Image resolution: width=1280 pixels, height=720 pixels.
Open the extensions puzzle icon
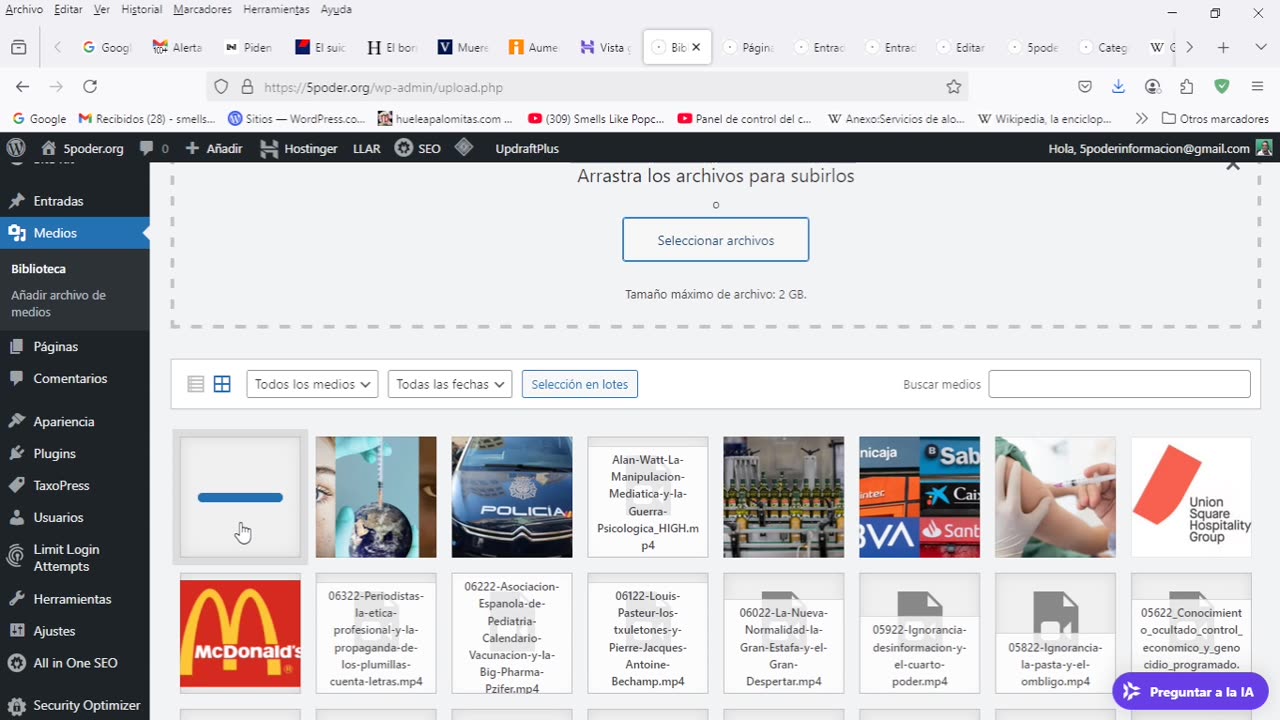point(1187,87)
